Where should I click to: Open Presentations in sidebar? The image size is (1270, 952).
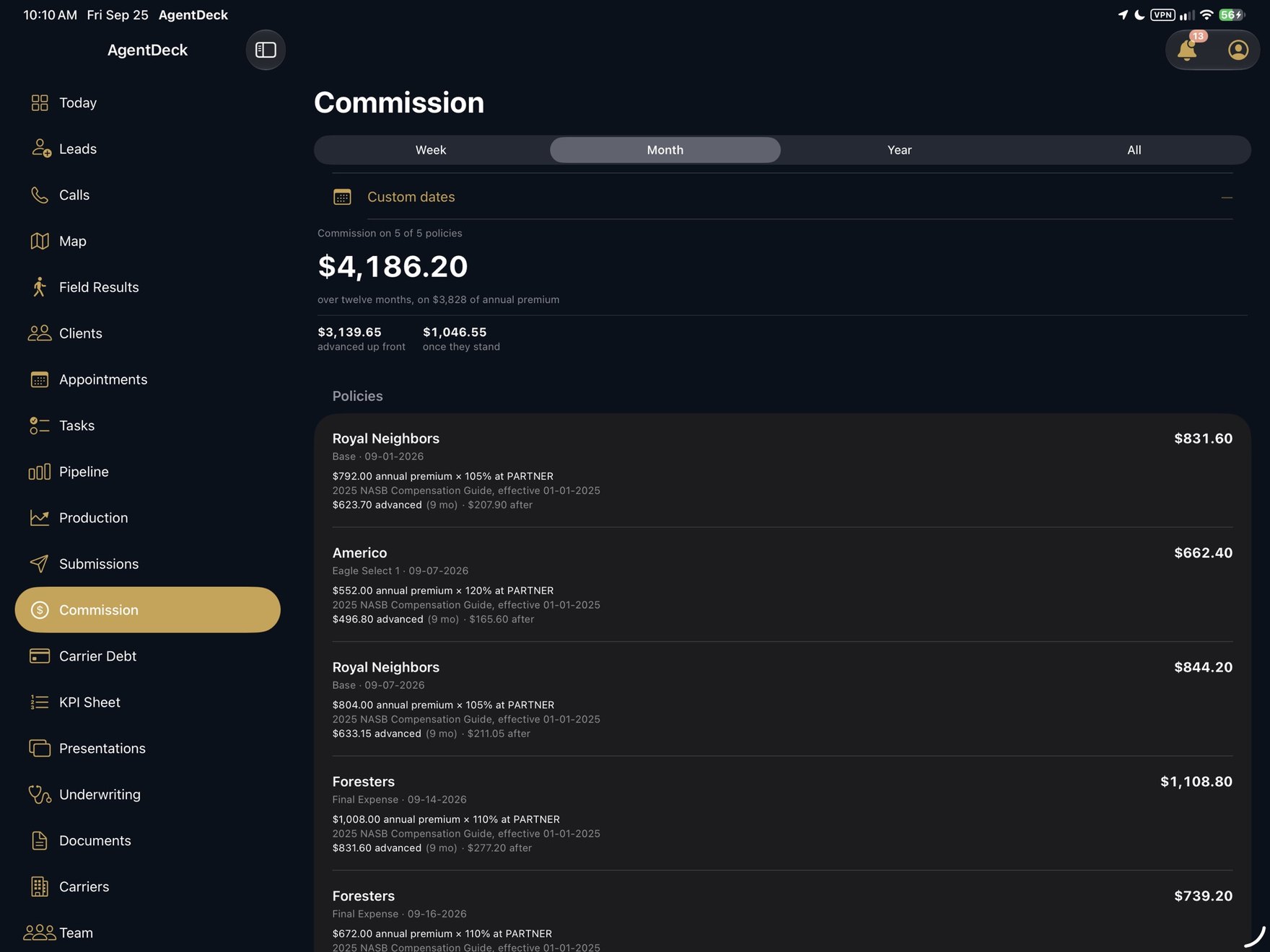click(147, 749)
